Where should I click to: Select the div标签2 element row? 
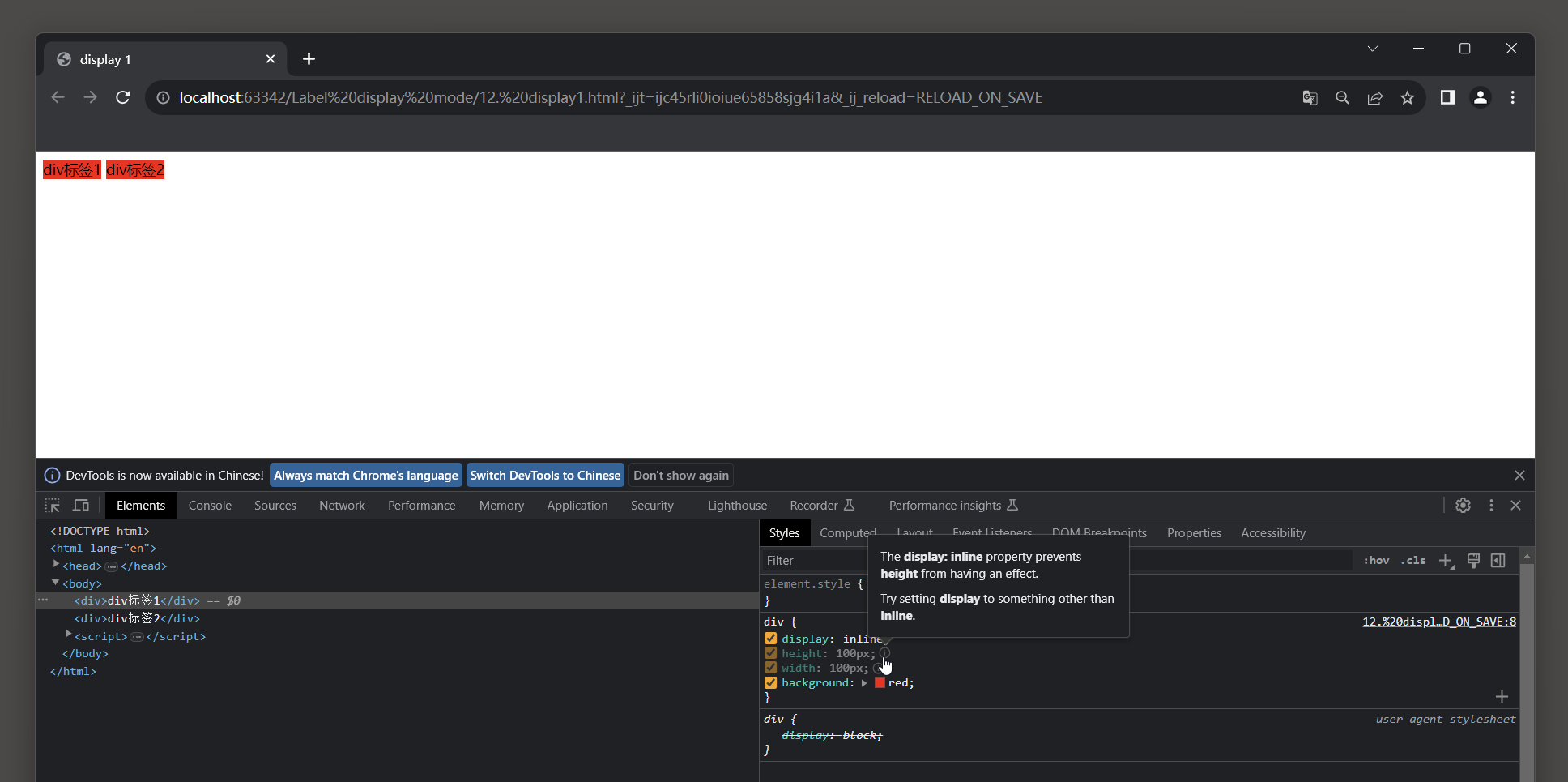397,618
